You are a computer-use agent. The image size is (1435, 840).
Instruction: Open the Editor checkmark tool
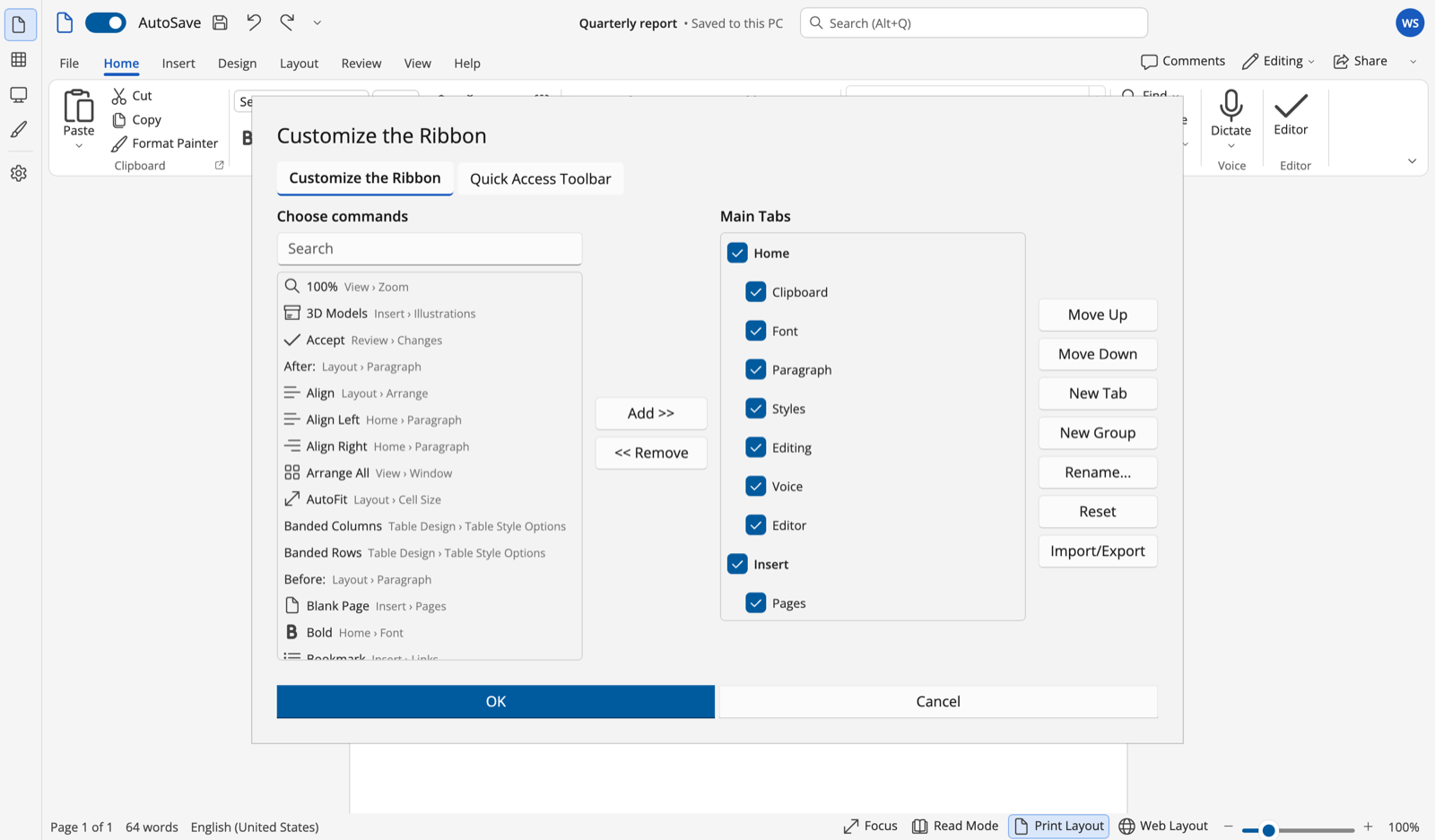pos(1291,106)
